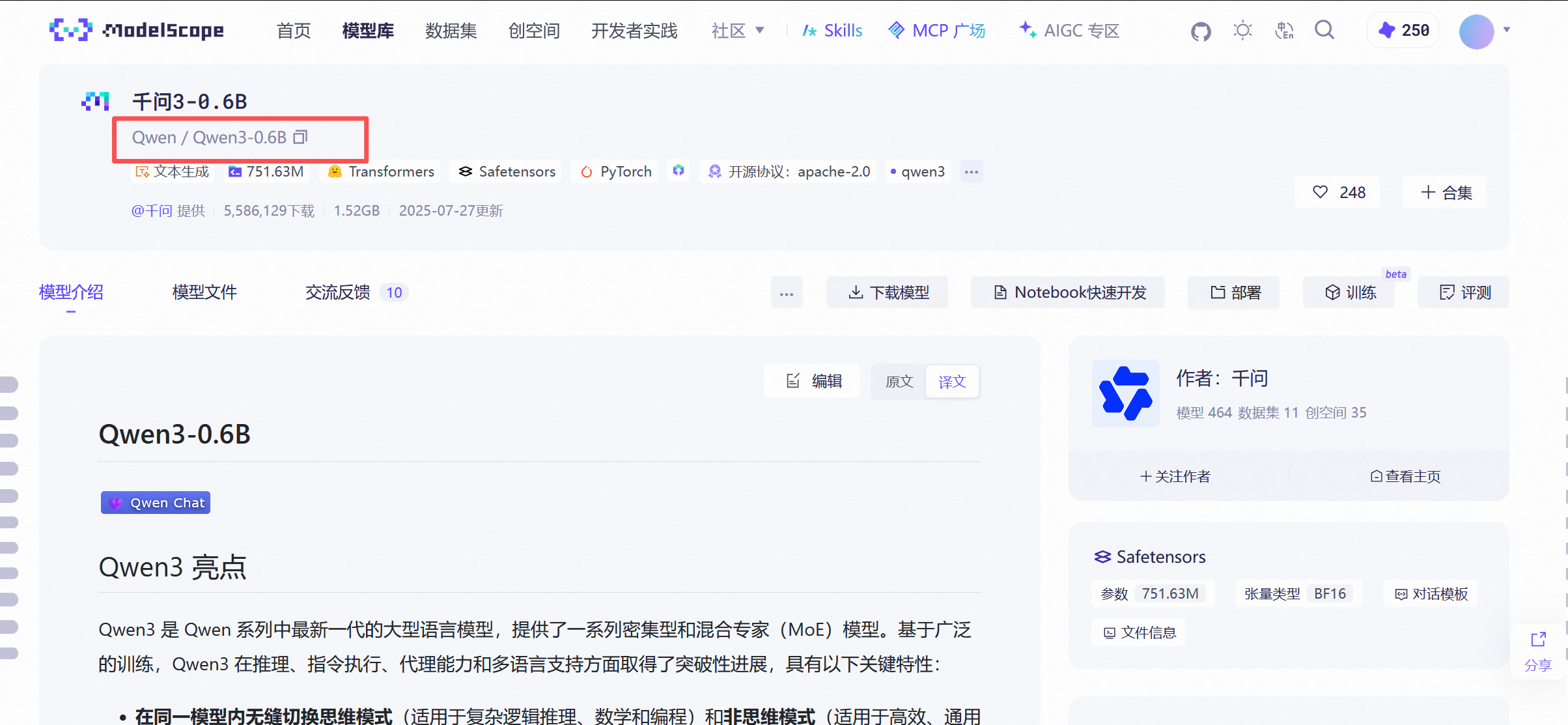Select the qwen3 tag
1568x725 pixels.
[917, 171]
